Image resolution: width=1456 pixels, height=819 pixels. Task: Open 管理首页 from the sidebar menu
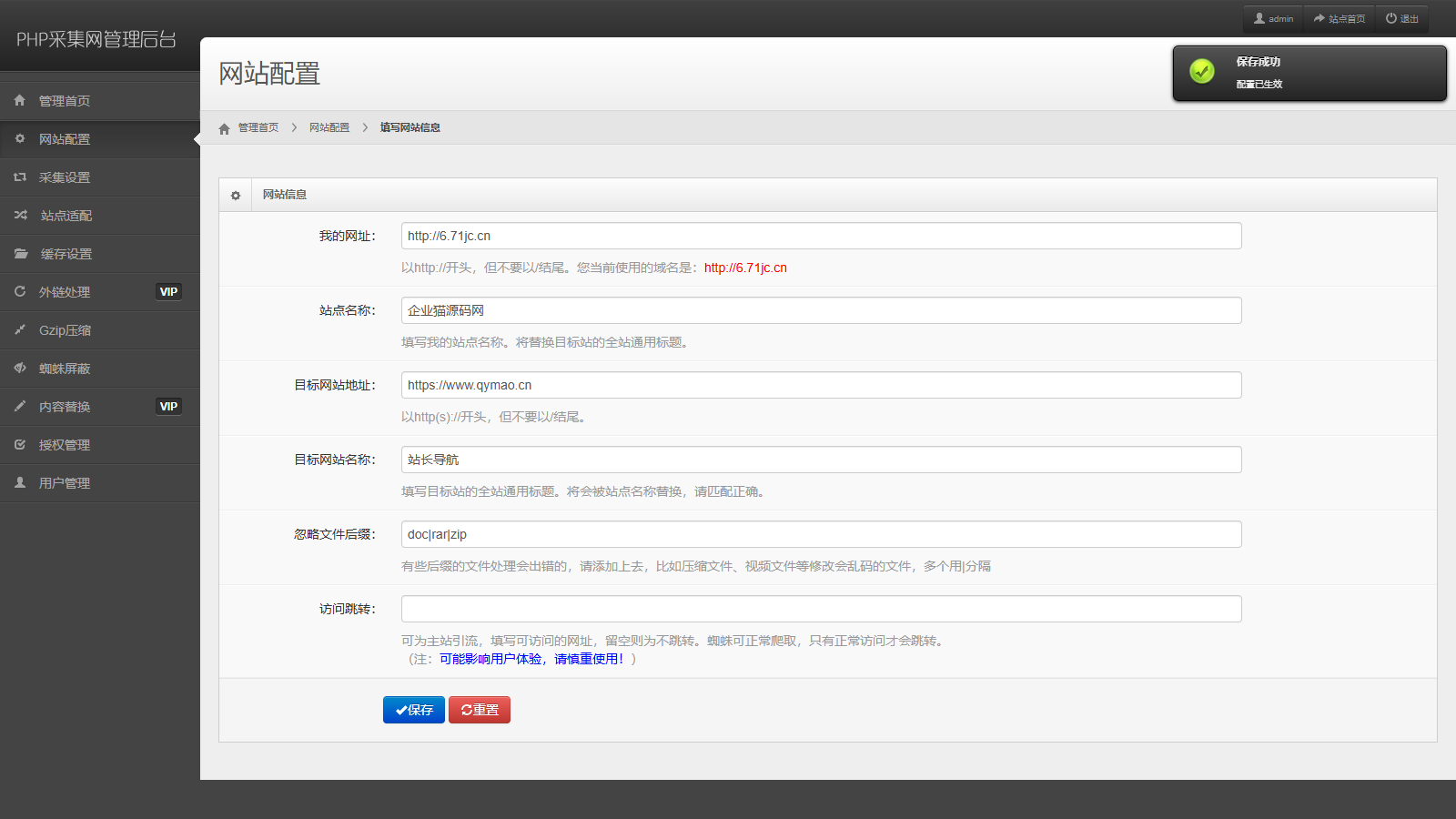pyautogui.click(x=65, y=101)
